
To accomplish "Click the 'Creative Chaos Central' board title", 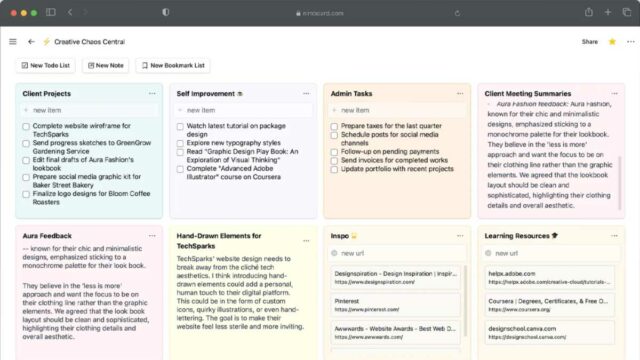I will tap(89, 42).
